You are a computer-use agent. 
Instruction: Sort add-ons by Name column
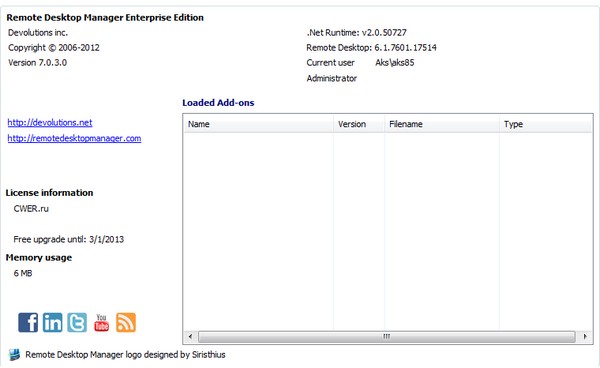[x=258, y=124]
